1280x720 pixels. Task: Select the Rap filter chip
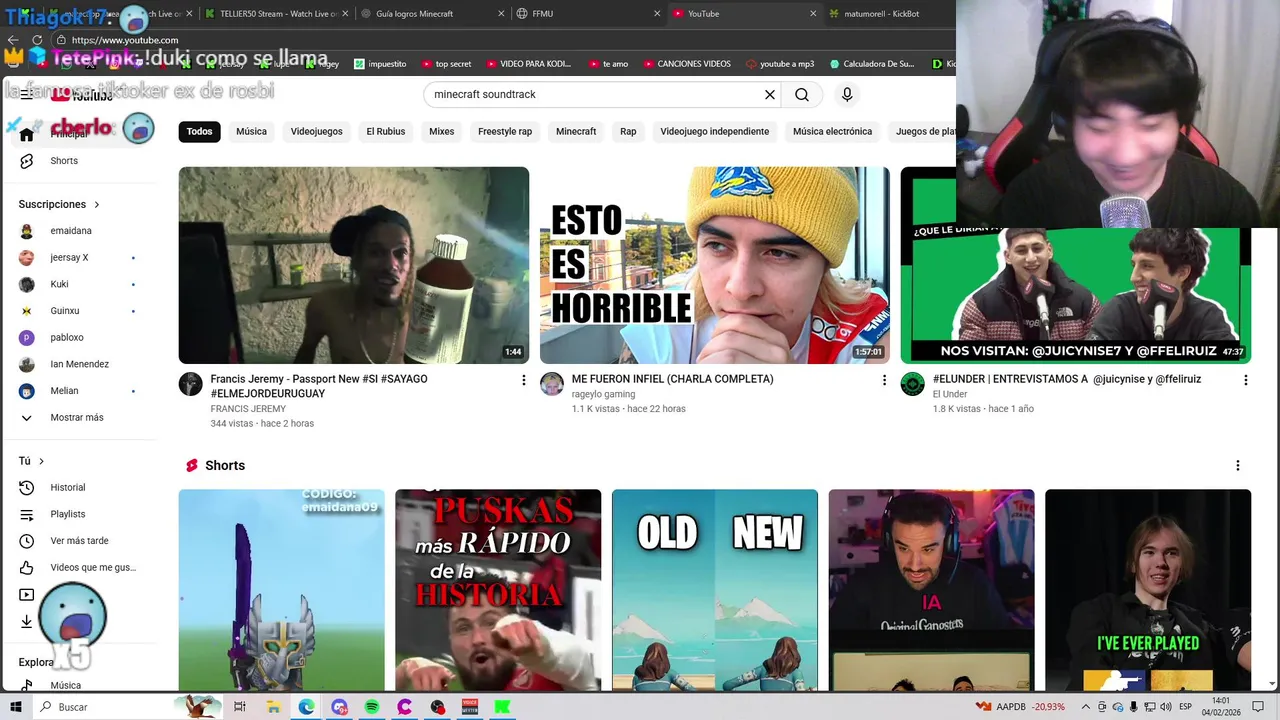[x=628, y=132]
